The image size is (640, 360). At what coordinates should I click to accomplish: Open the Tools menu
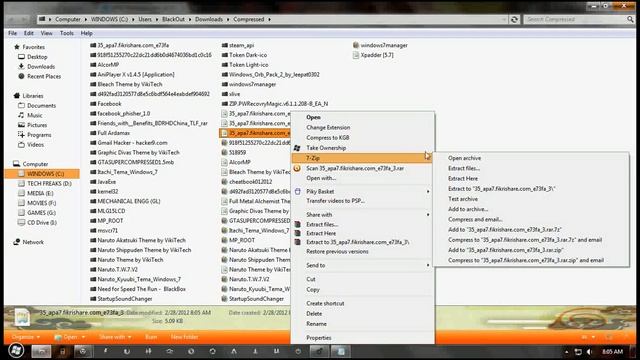click(67, 33)
